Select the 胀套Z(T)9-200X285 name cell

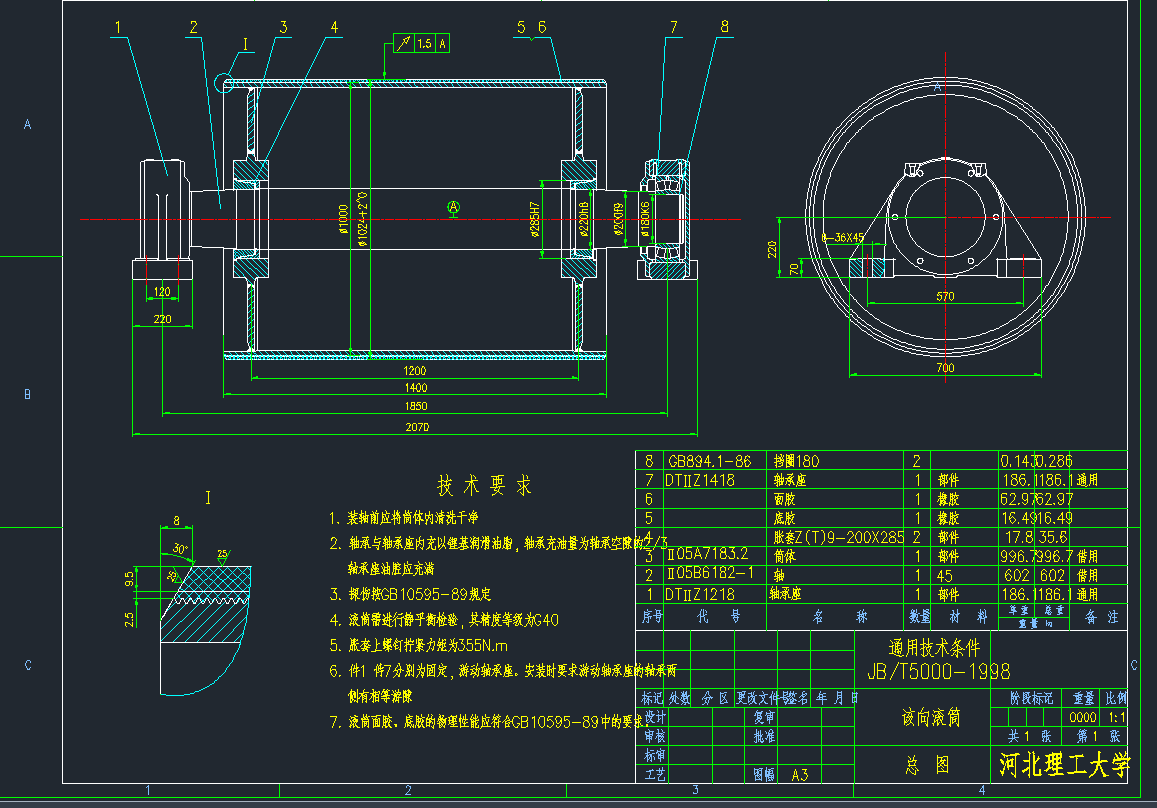coord(836,537)
